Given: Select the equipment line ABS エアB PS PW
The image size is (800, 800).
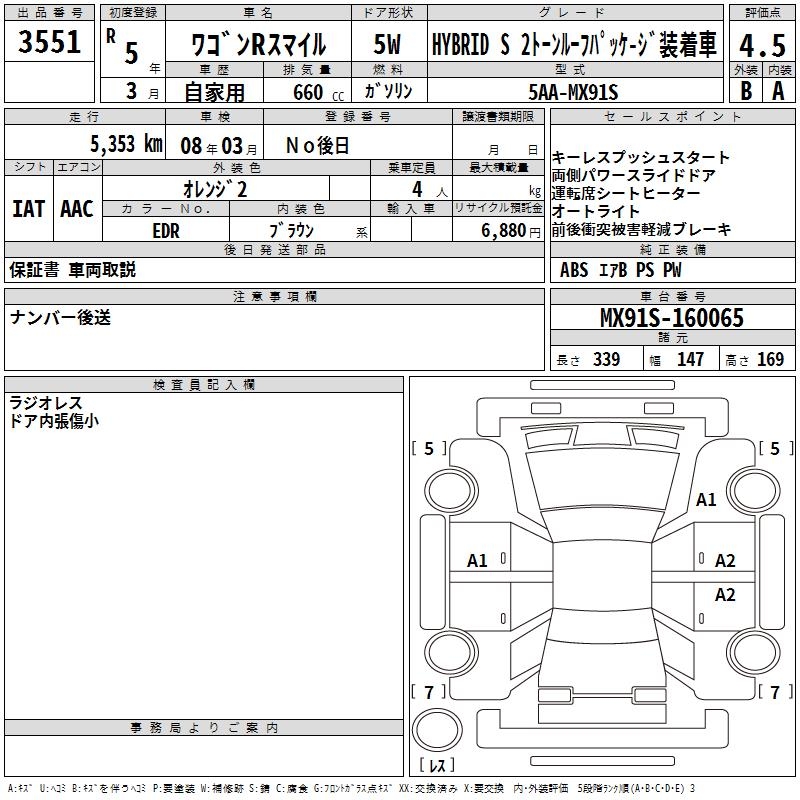Looking at the screenshot, I should pyautogui.click(x=620, y=270).
